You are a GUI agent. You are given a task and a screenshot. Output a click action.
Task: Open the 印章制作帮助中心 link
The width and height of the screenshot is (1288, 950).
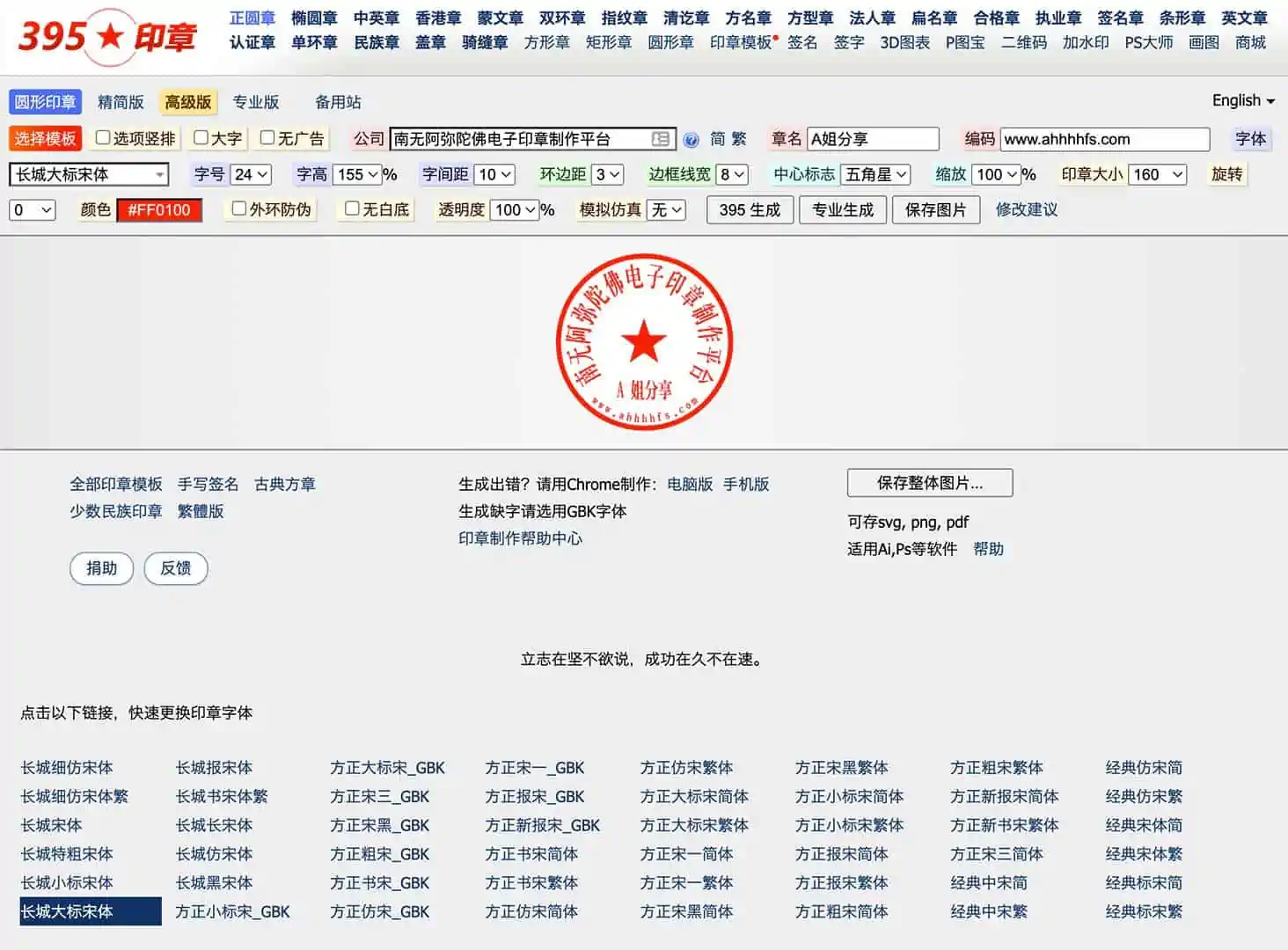point(521,538)
